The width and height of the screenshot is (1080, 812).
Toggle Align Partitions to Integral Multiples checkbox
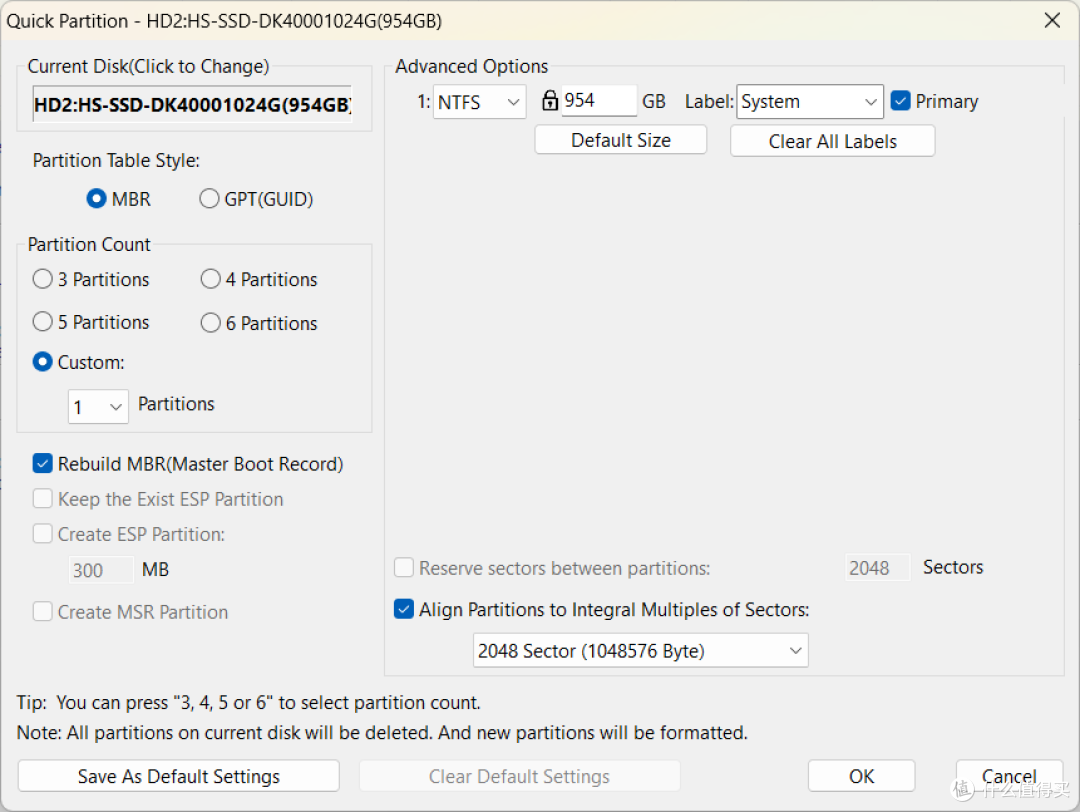(x=404, y=609)
